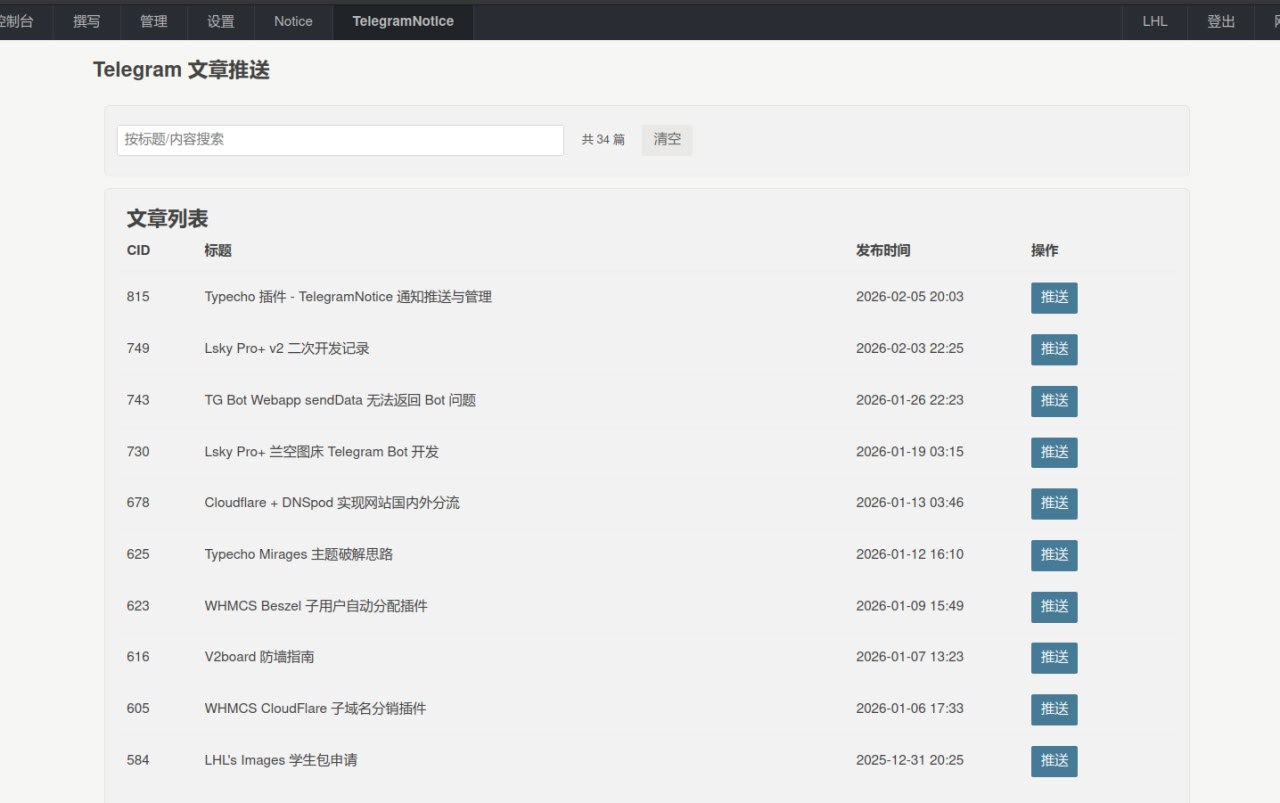Push article 815 TelegramNotice 通知推送与管理

[1054, 298]
